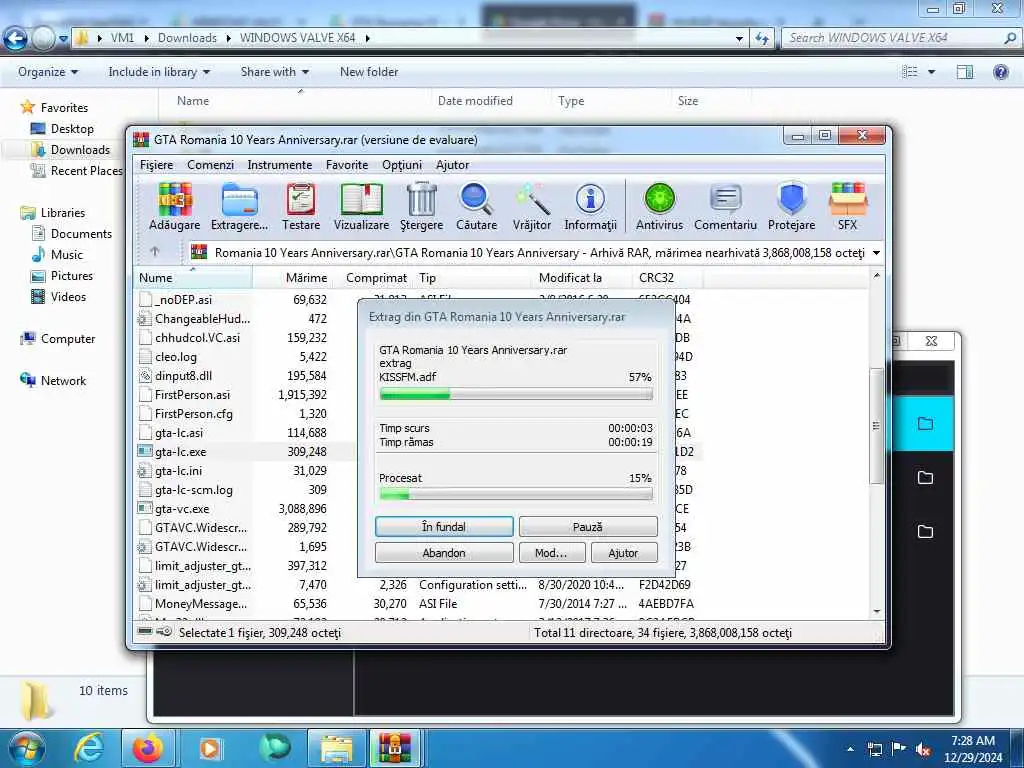Expand the Explorer address bar history dropdown

tap(739, 39)
